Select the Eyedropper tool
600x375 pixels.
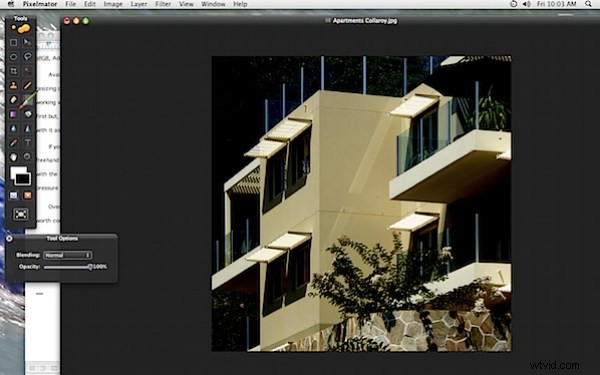pos(13,143)
